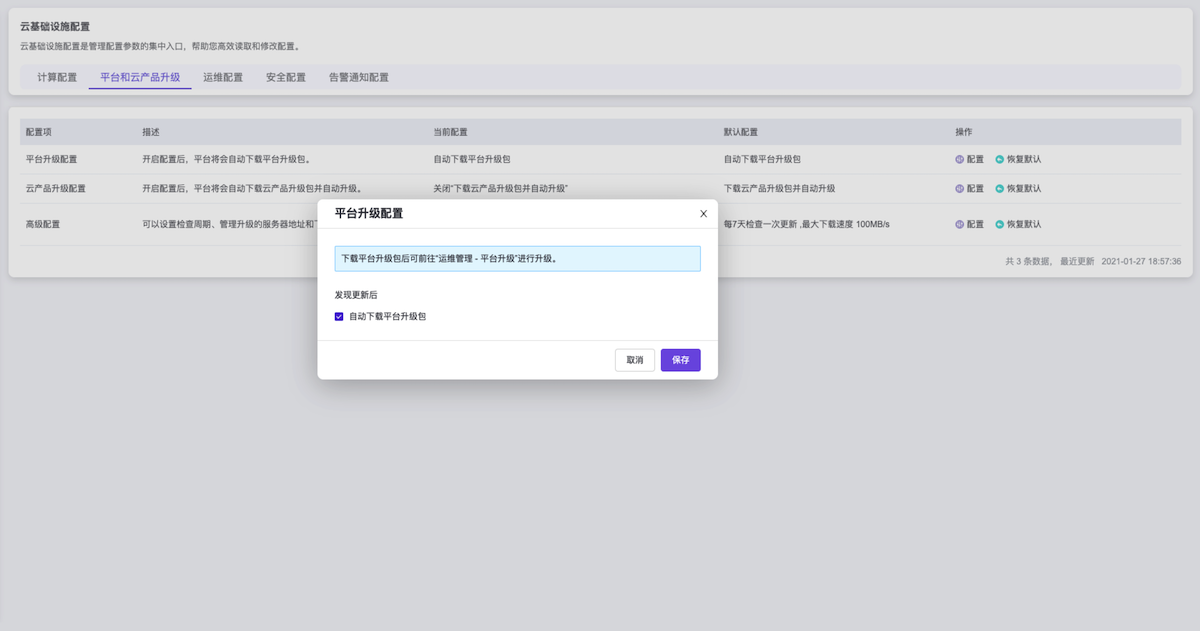Open the 运维配置 tab

pos(223,77)
